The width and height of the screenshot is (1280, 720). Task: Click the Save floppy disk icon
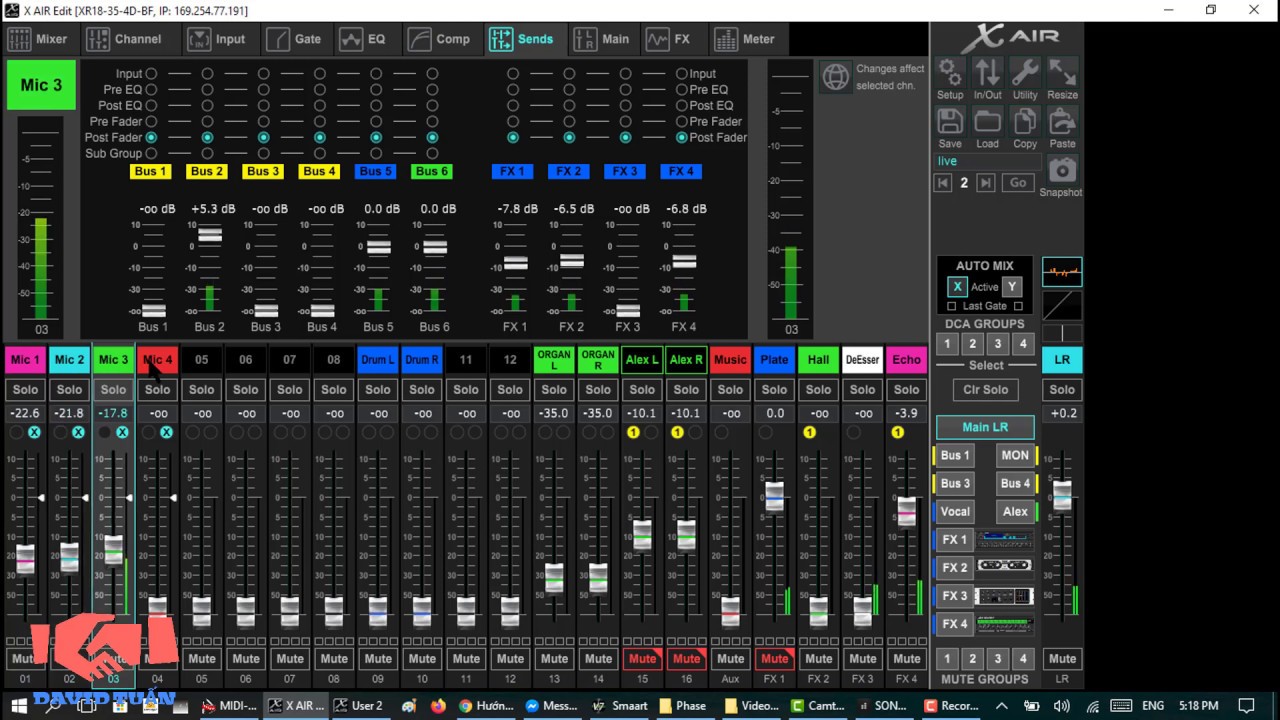[x=950, y=121]
